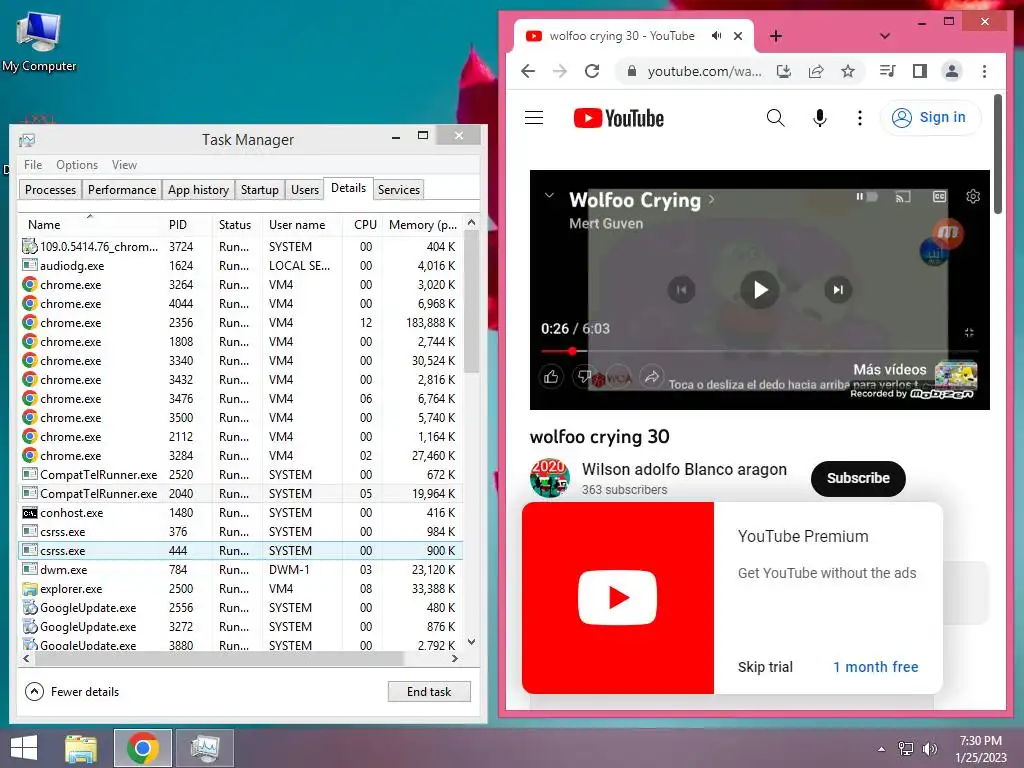The height and width of the screenshot is (768, 1024).
Task: Open the Windows Start button
Action: pyautogui.click(x=24, y=748)
